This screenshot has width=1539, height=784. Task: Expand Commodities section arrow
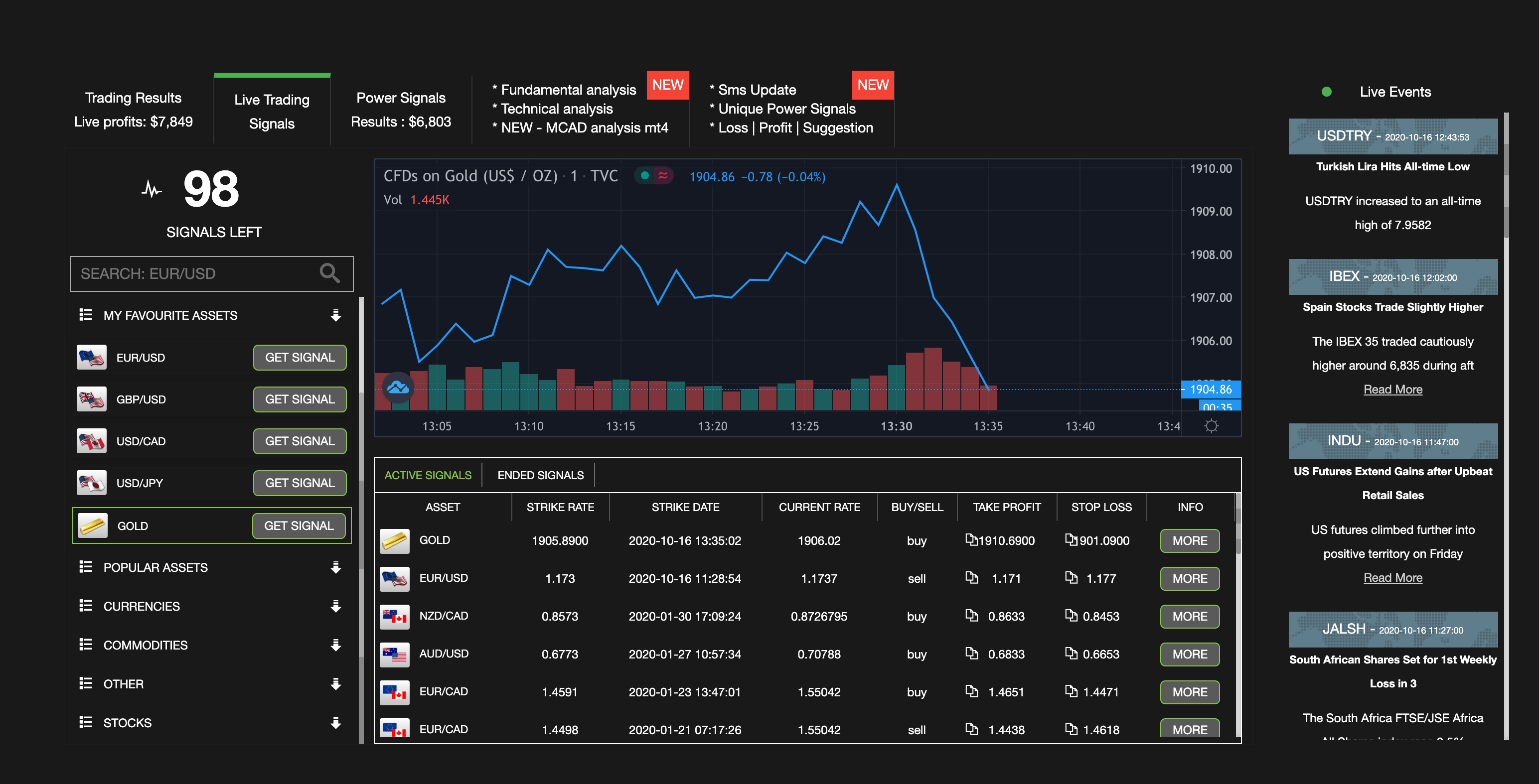(x=336, y=644)
